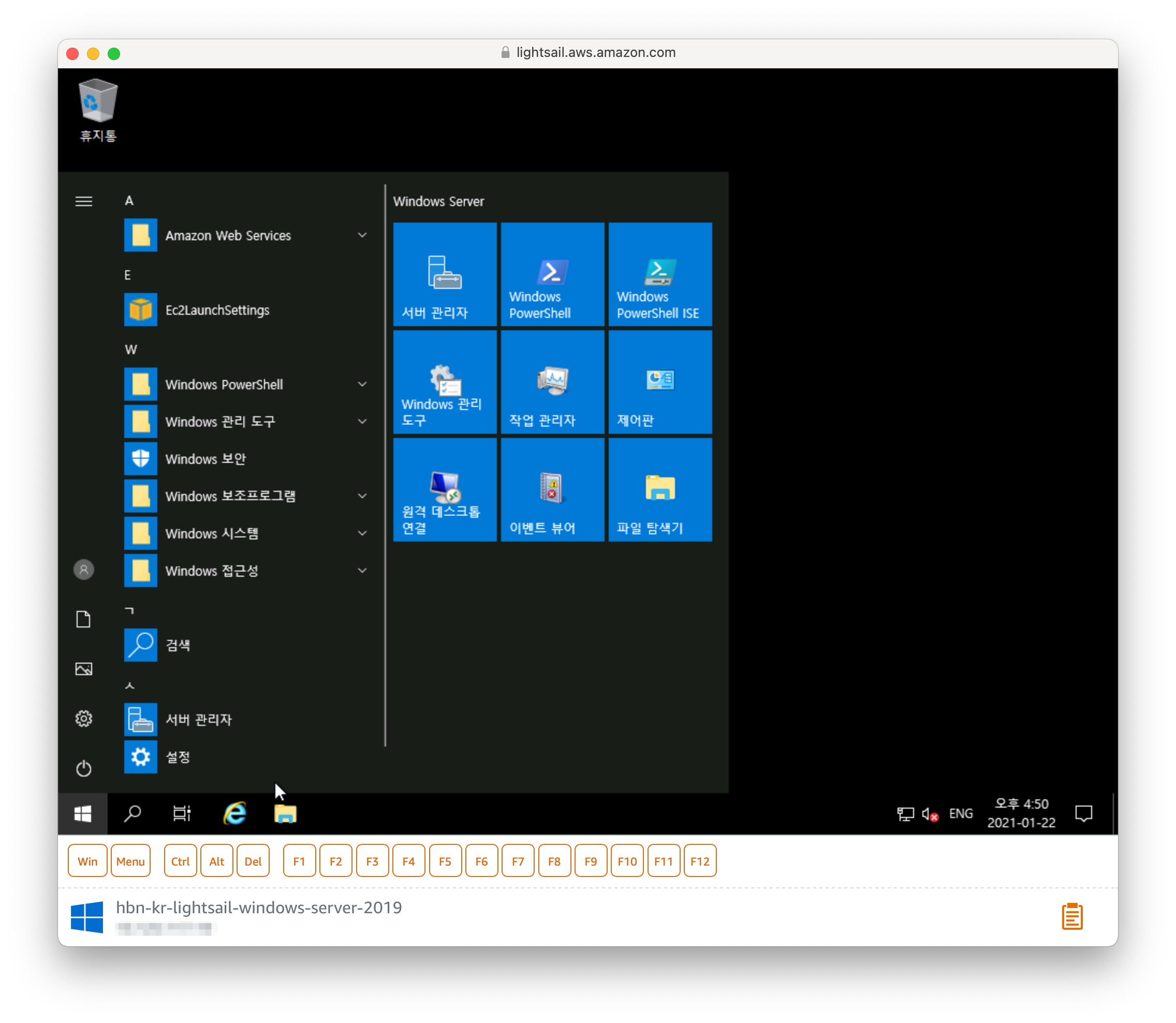Open 검색 in the app list
This screenshot has height=1023, width=1176.
(x=247, y=645)
